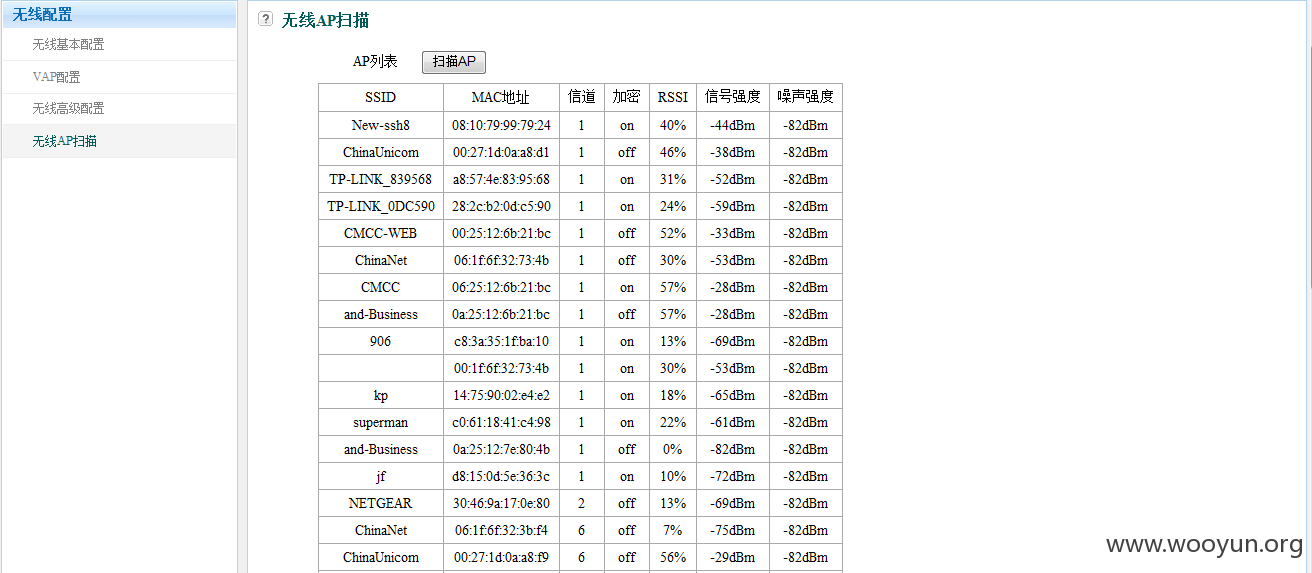Click MAC address 00:25:12:6b:21:bc
The image size is (1312, 573).
click(501, 233)
